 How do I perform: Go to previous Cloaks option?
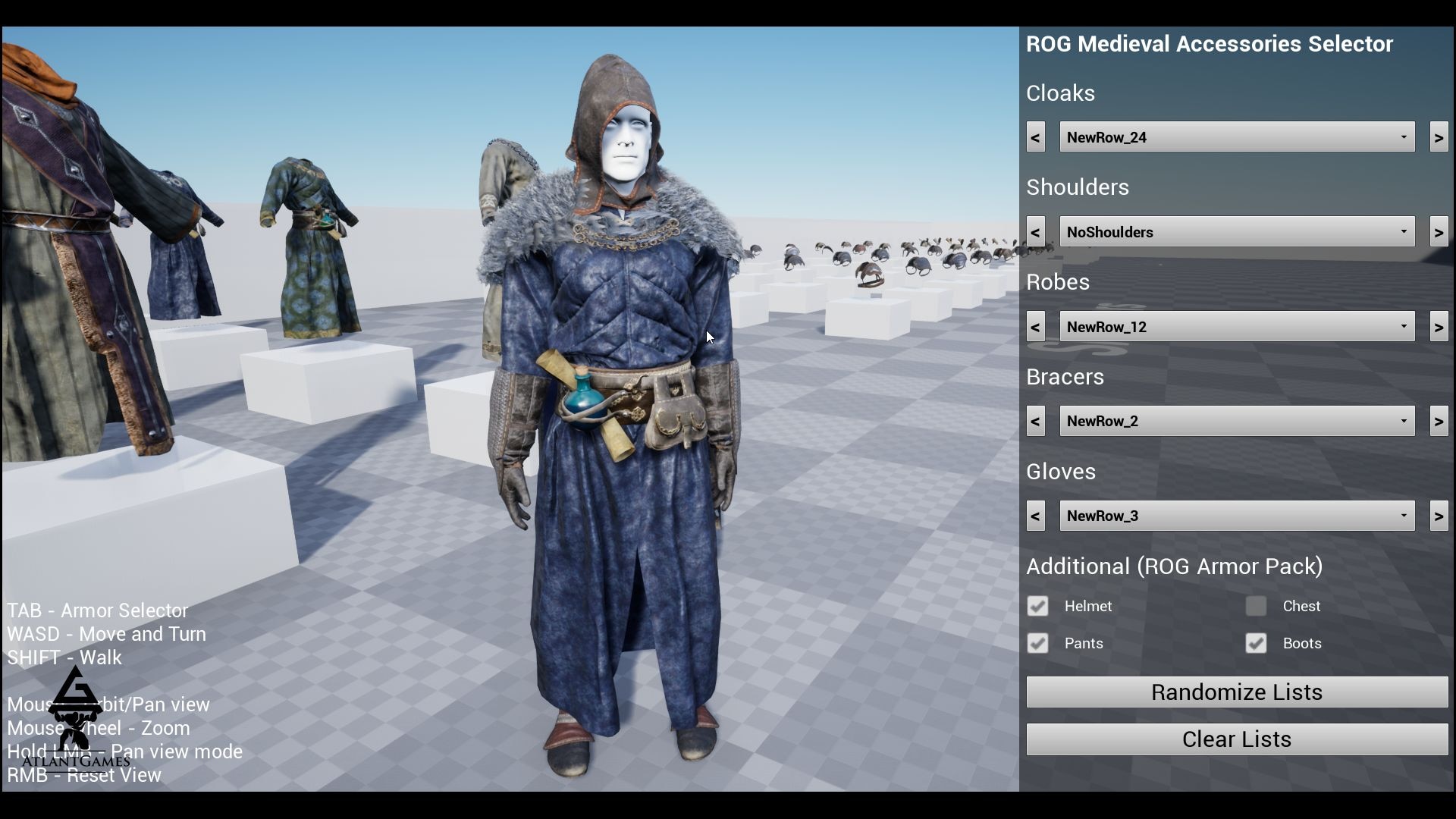1035,137
